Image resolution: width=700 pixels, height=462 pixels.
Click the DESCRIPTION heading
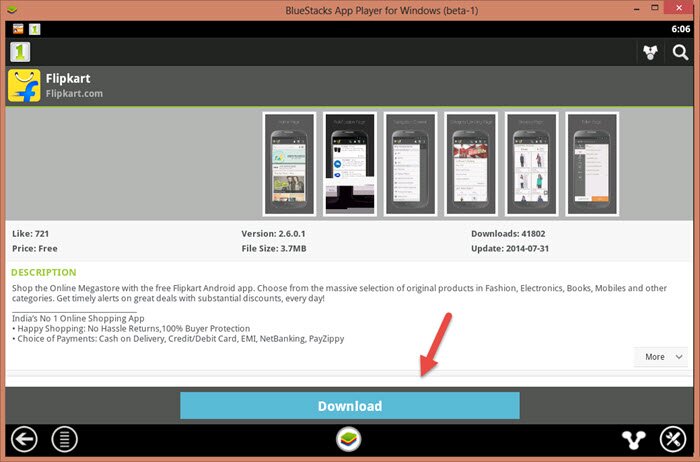[44, 272]
